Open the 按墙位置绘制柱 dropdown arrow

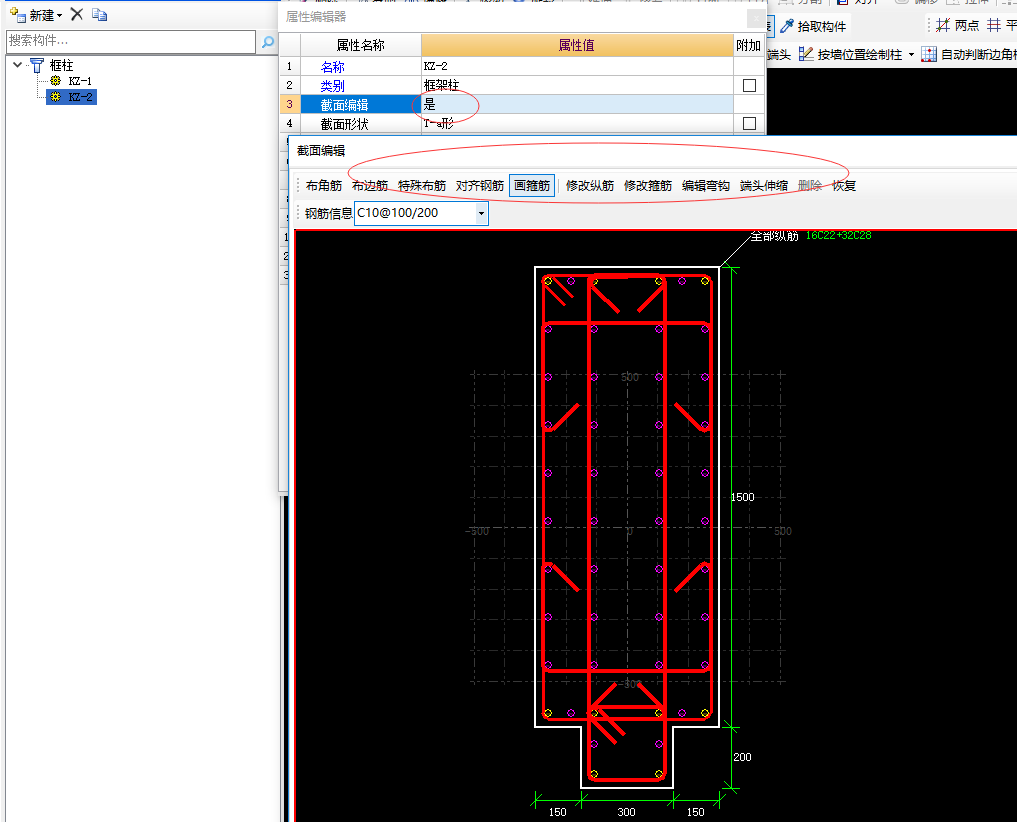click(911, 55)
